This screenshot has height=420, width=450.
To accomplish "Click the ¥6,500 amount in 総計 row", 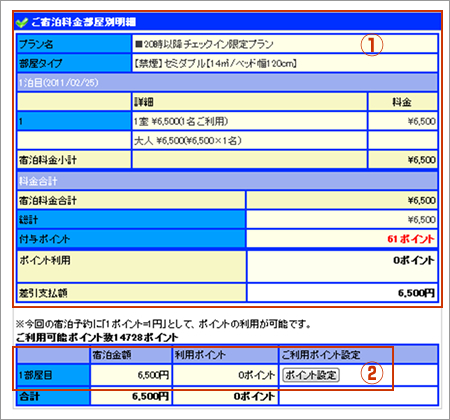I will [421, 220].
